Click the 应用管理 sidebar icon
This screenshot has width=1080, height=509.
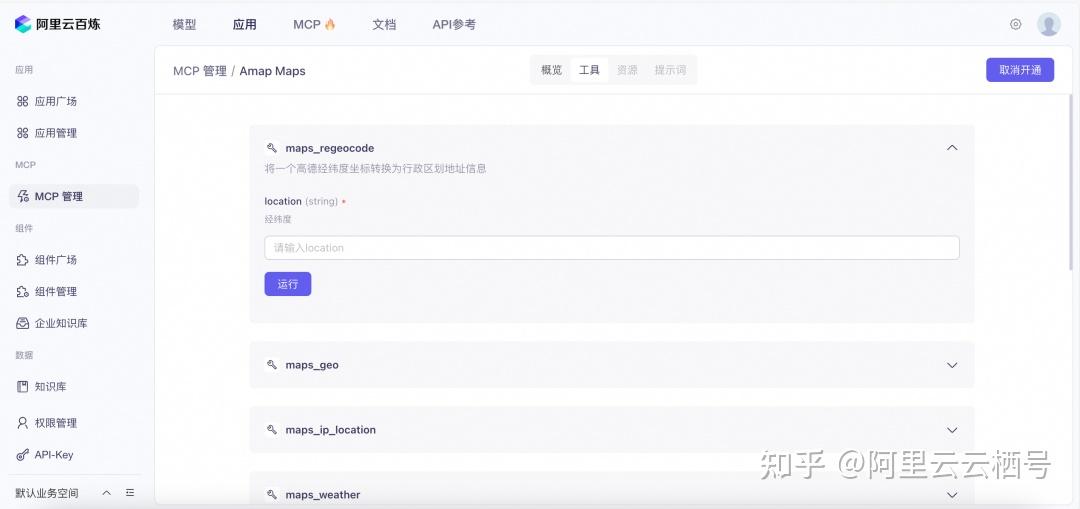(22, 133)
